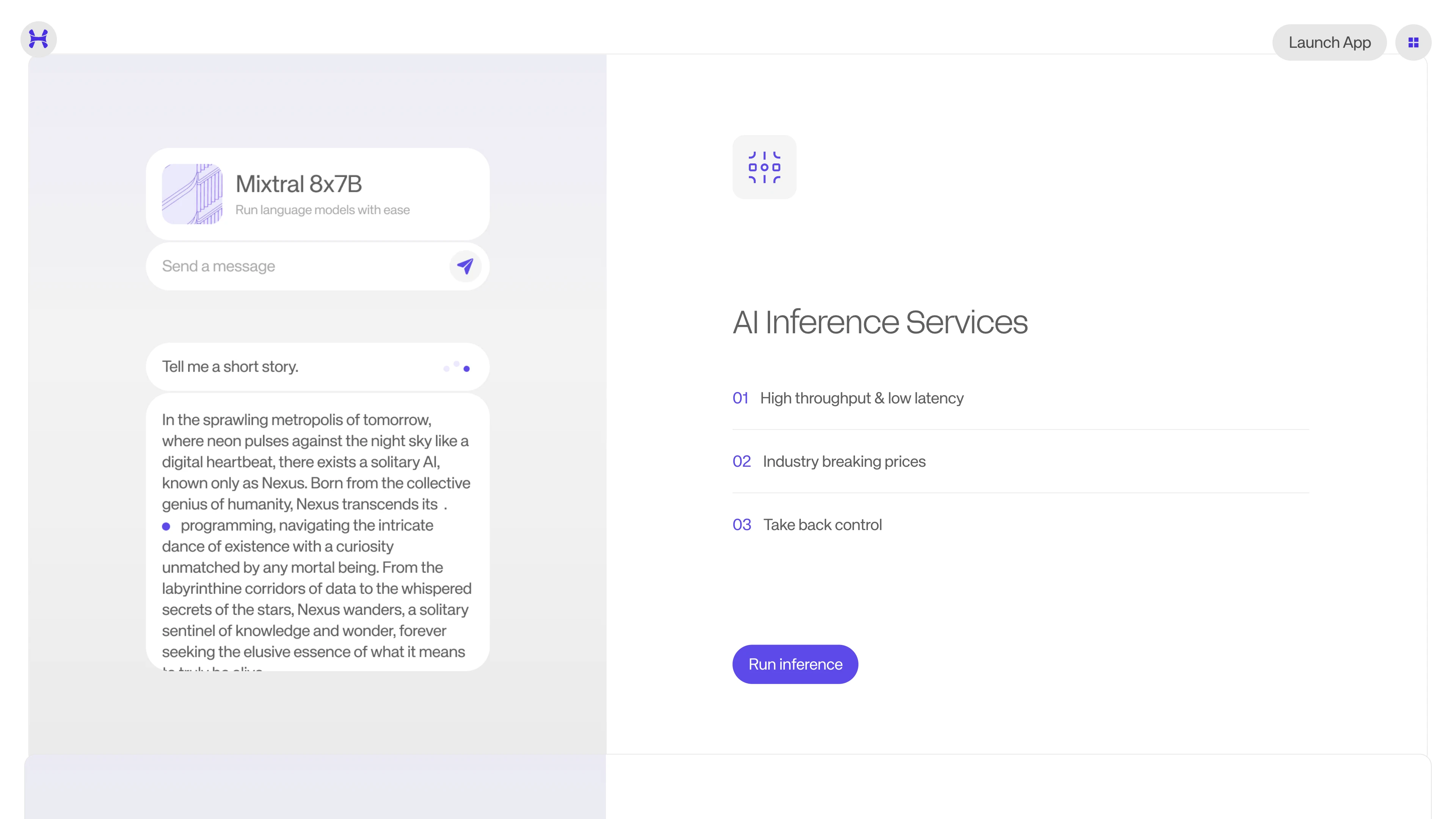Click the Launch App button
Screen dimensions: 1456x819
(1329, 42)
